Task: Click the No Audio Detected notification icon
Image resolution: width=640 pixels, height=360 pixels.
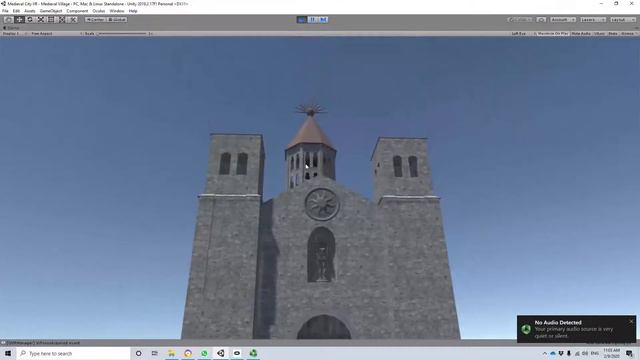Action: (x=526, y=329)
